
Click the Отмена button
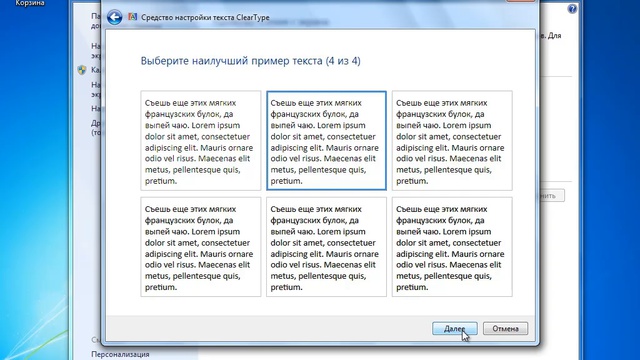tap(505, 329)
